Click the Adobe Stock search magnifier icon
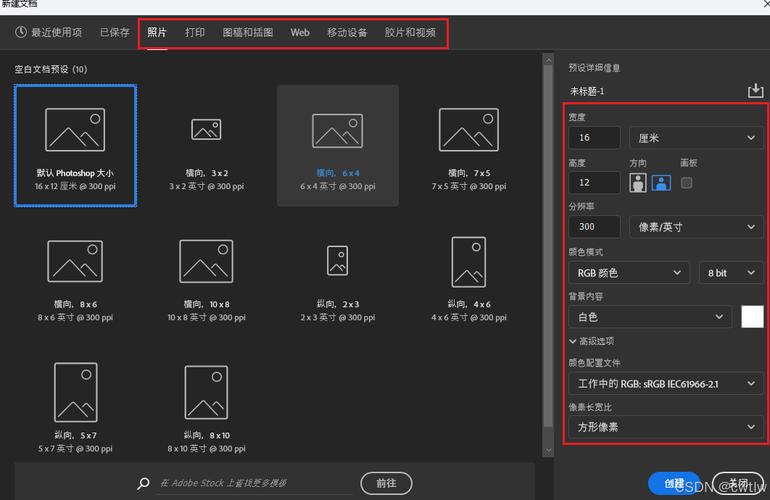 [143, 483]
